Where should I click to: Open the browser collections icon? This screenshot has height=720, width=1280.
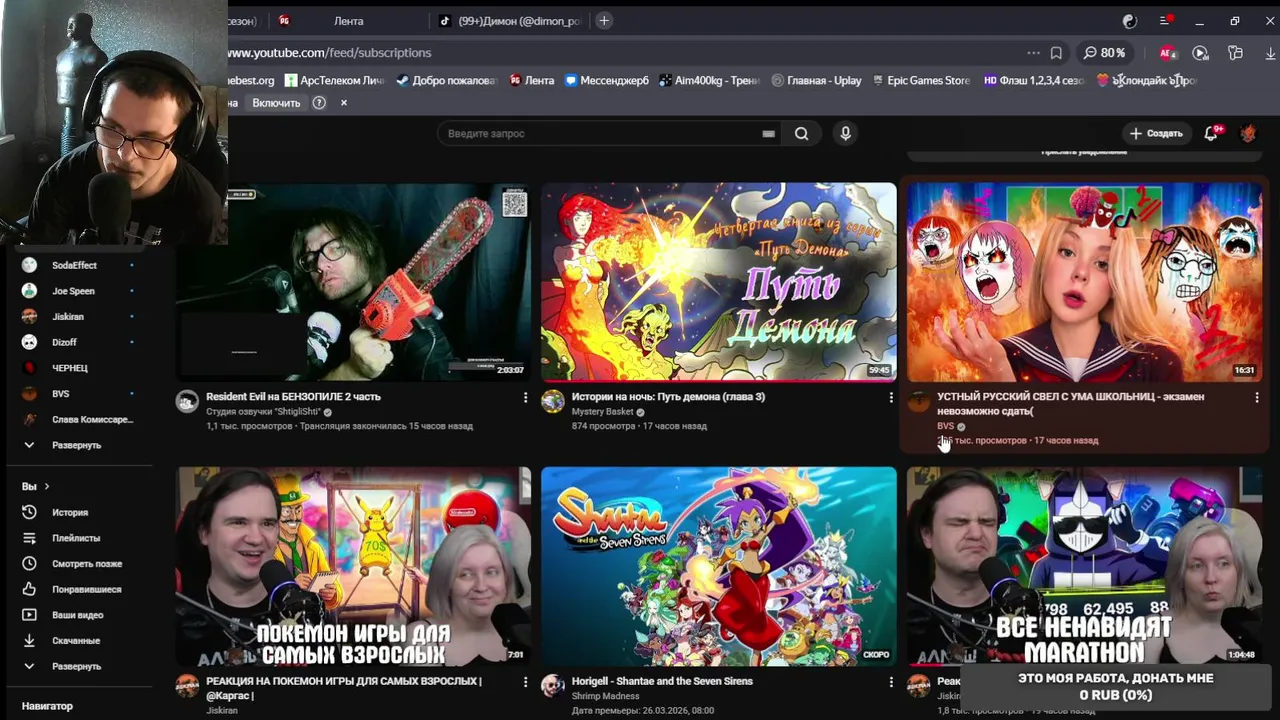pyautogui.click(x=1236, y=53)
